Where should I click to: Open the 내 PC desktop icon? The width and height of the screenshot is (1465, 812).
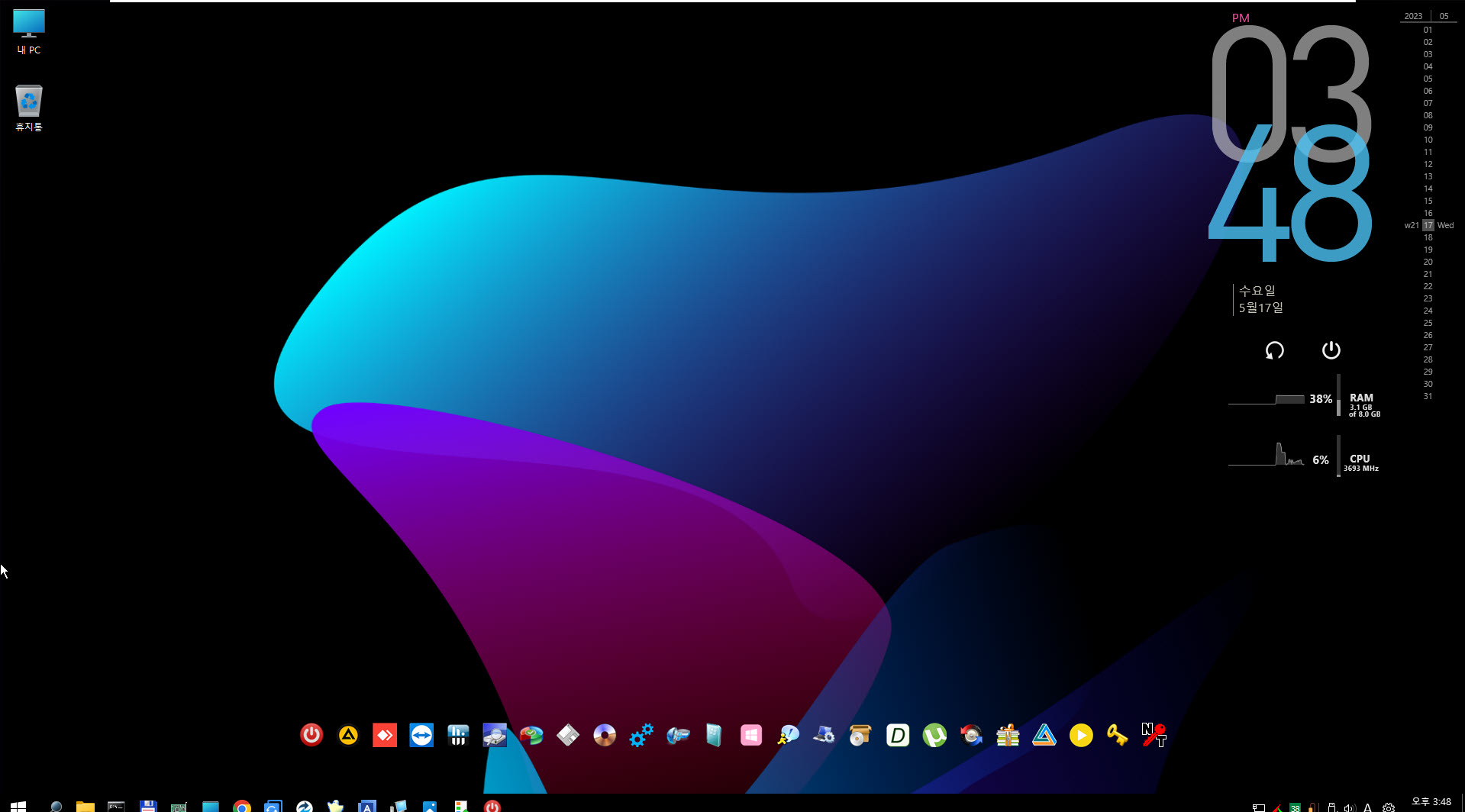coord(29,32)
